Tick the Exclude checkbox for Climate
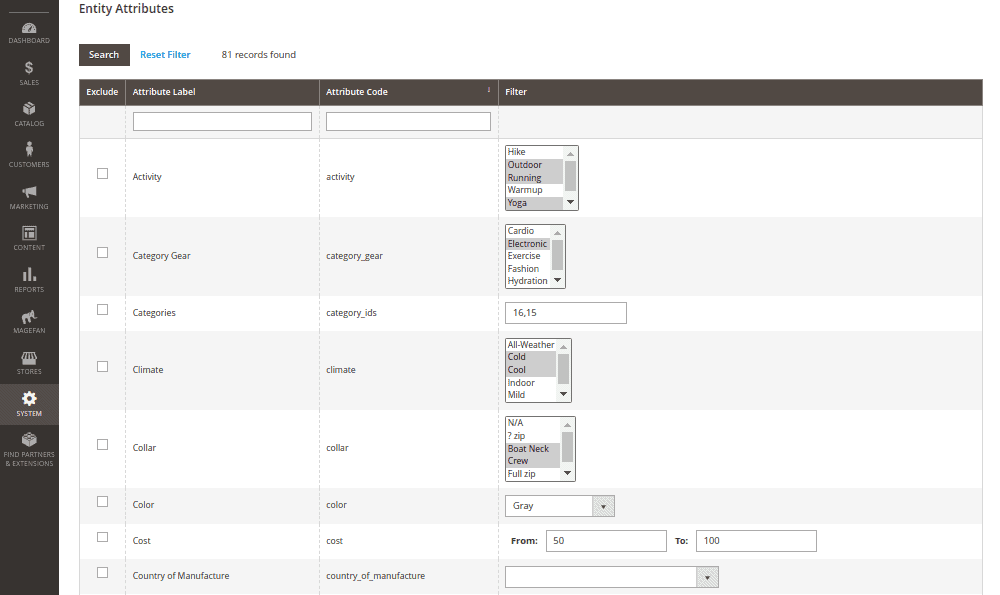This screenshot has height=595, width=1000. pyautogui.click(x=102, y=367)
